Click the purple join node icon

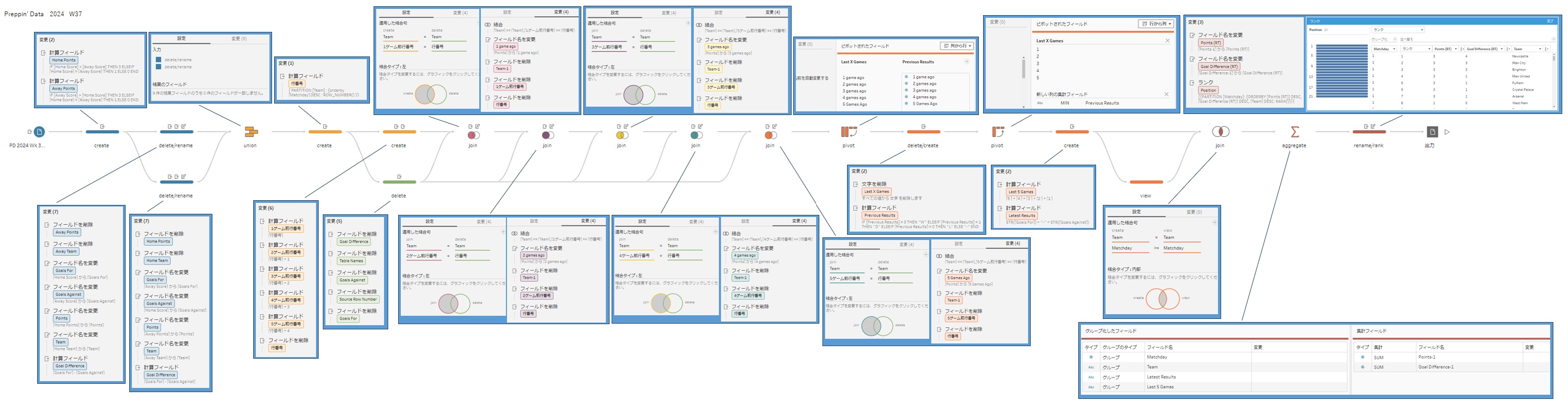click(x=547, y=135)
